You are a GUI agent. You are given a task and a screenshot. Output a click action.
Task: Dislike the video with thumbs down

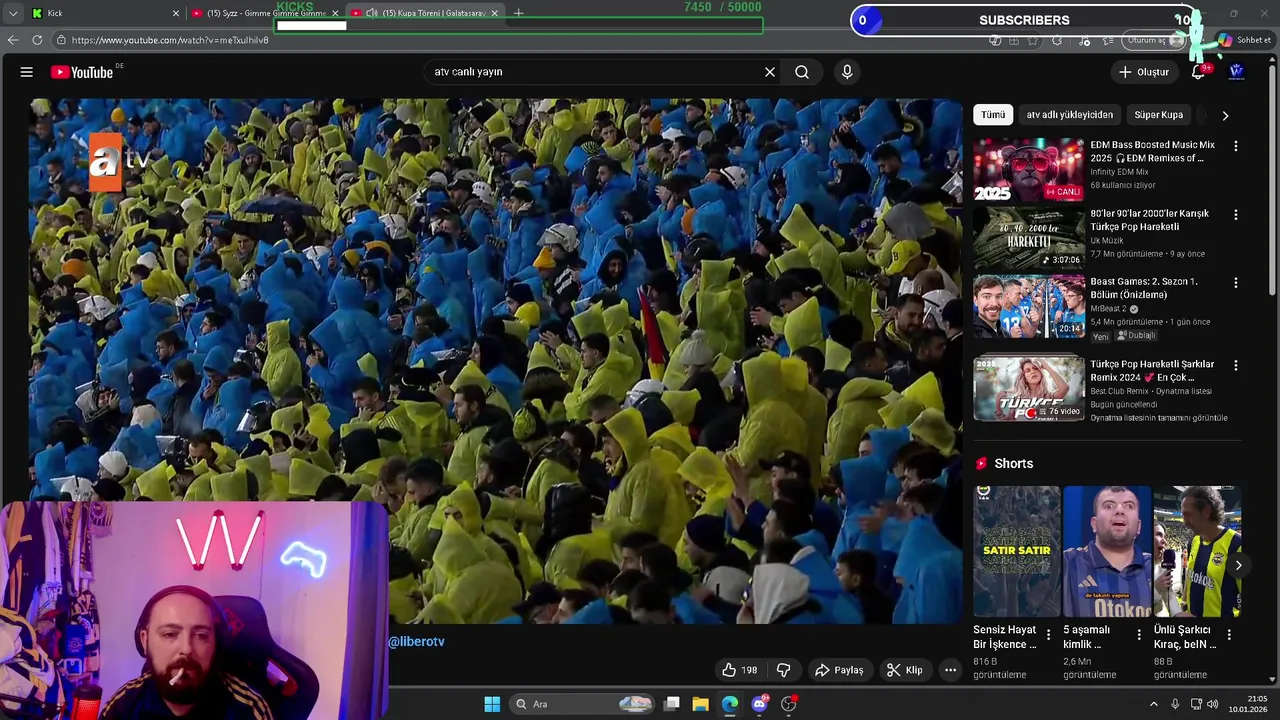coord(784,670)
